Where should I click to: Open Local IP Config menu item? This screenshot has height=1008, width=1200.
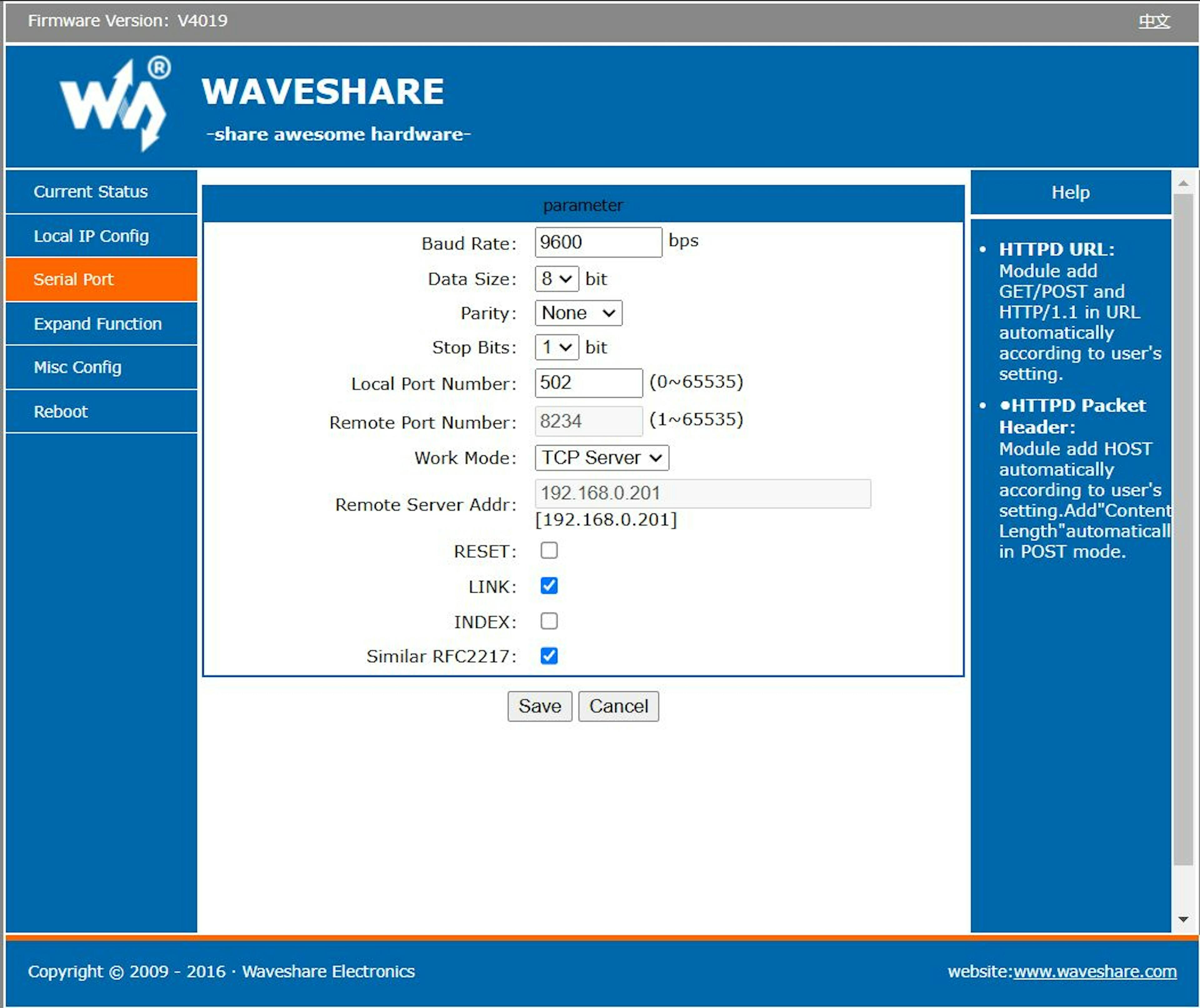(92, 236)
